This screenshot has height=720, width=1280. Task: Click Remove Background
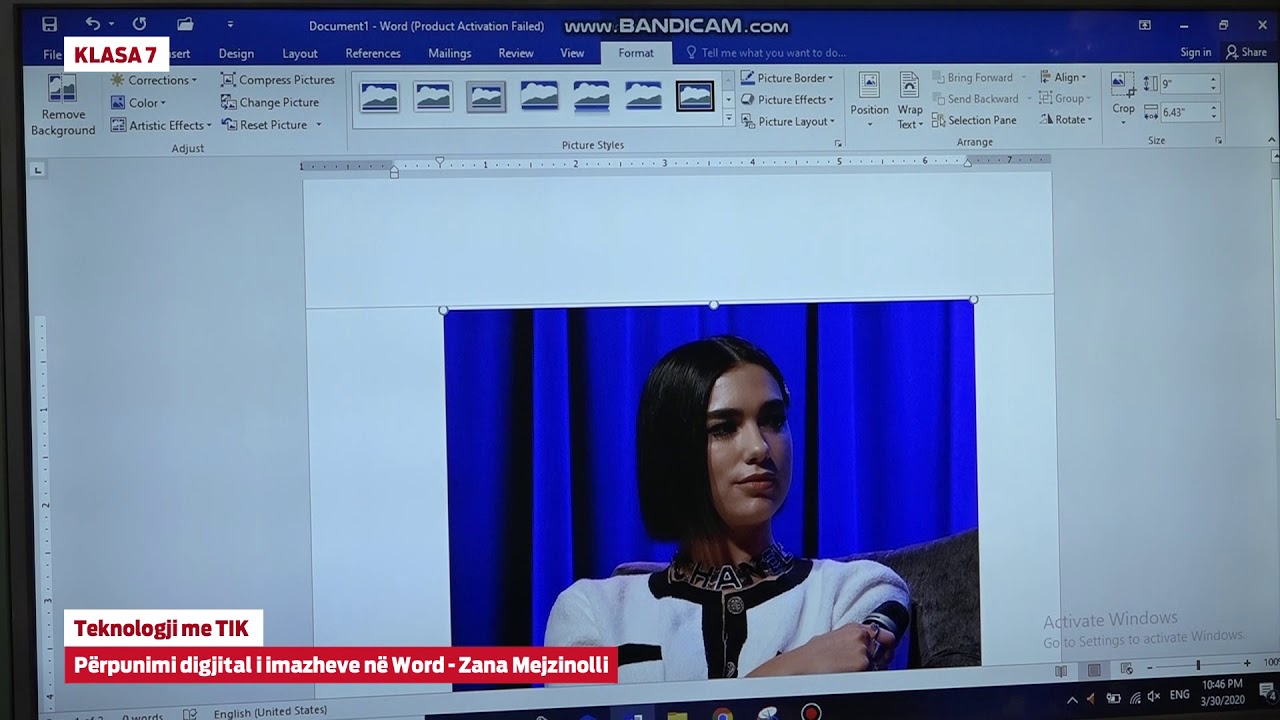coord(62,106)
